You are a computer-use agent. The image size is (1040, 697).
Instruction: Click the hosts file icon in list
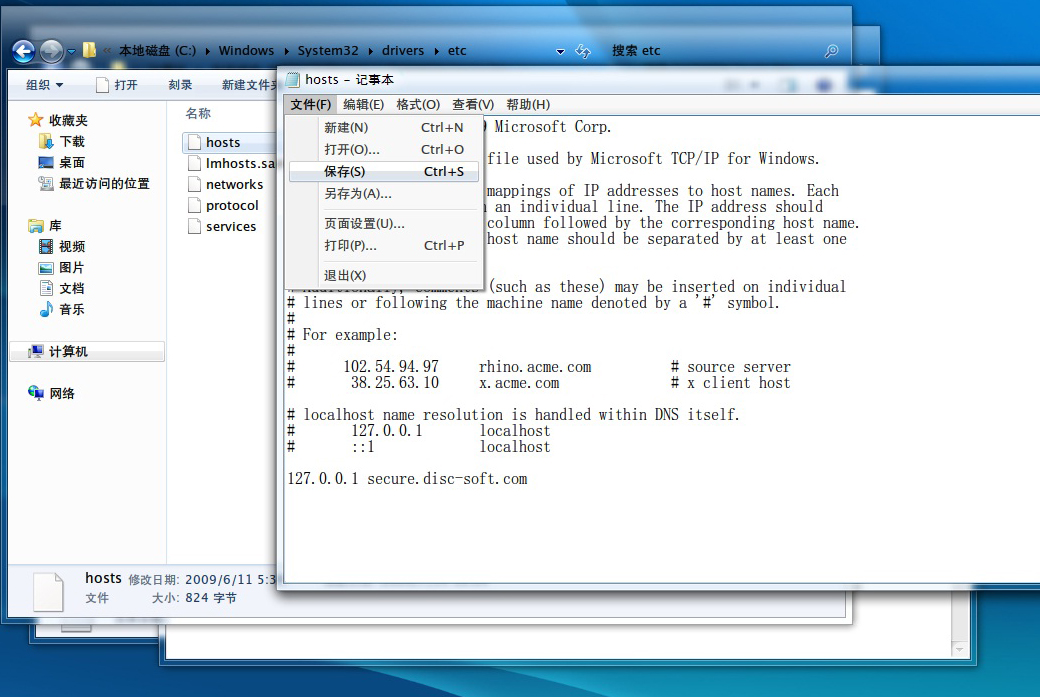pyautogui.click(x=194, y=143)
